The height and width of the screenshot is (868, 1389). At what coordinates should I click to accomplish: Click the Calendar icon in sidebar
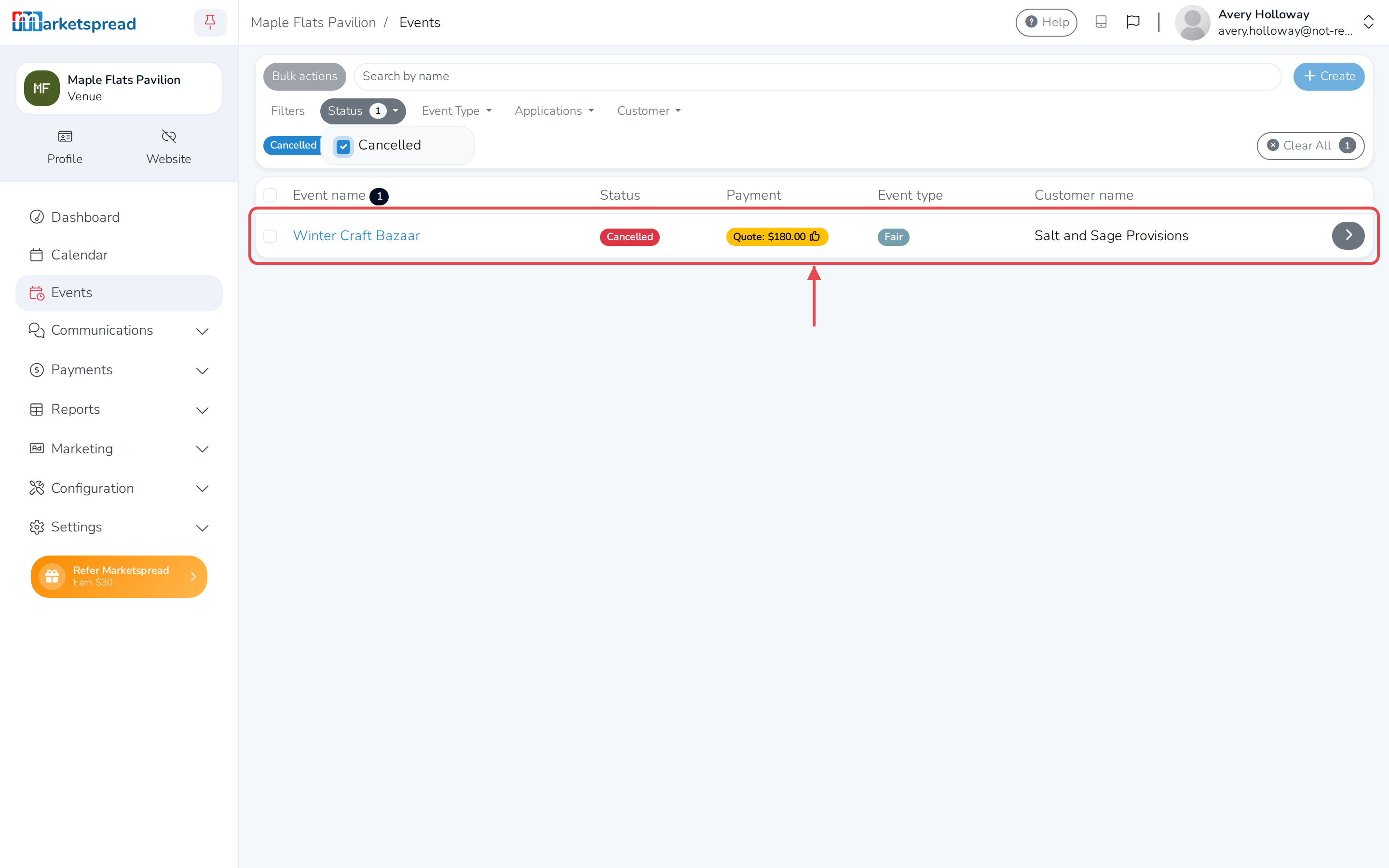37,255
